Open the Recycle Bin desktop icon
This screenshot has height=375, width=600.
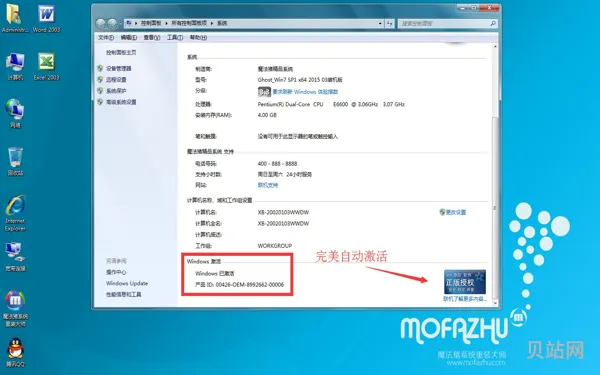(x=15, y=161)
